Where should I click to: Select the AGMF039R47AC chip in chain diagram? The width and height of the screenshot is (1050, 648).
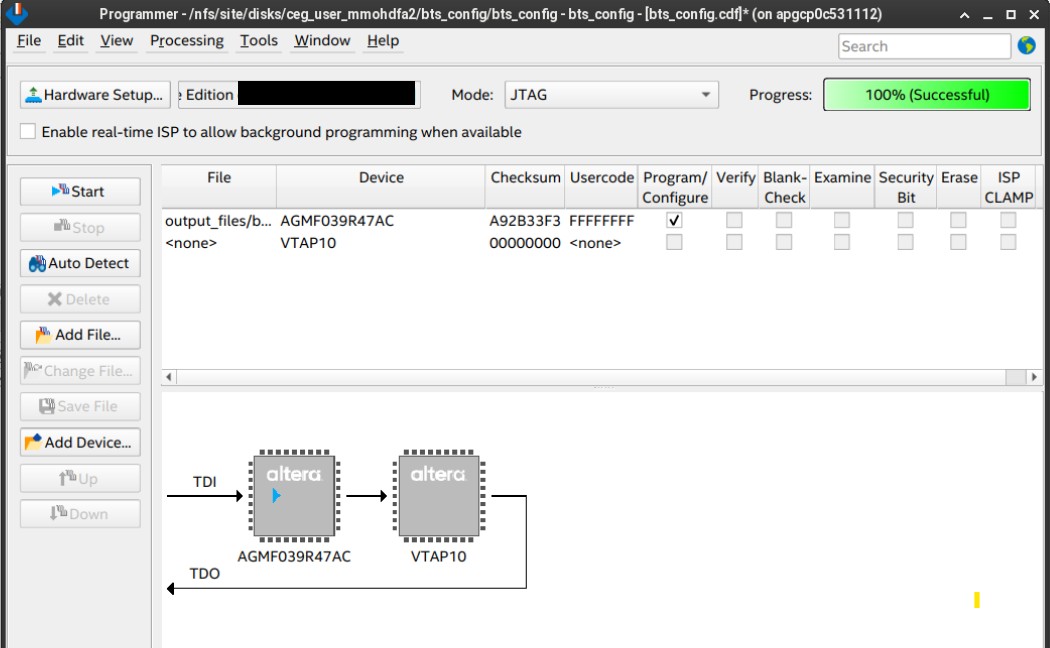[294, 497]
